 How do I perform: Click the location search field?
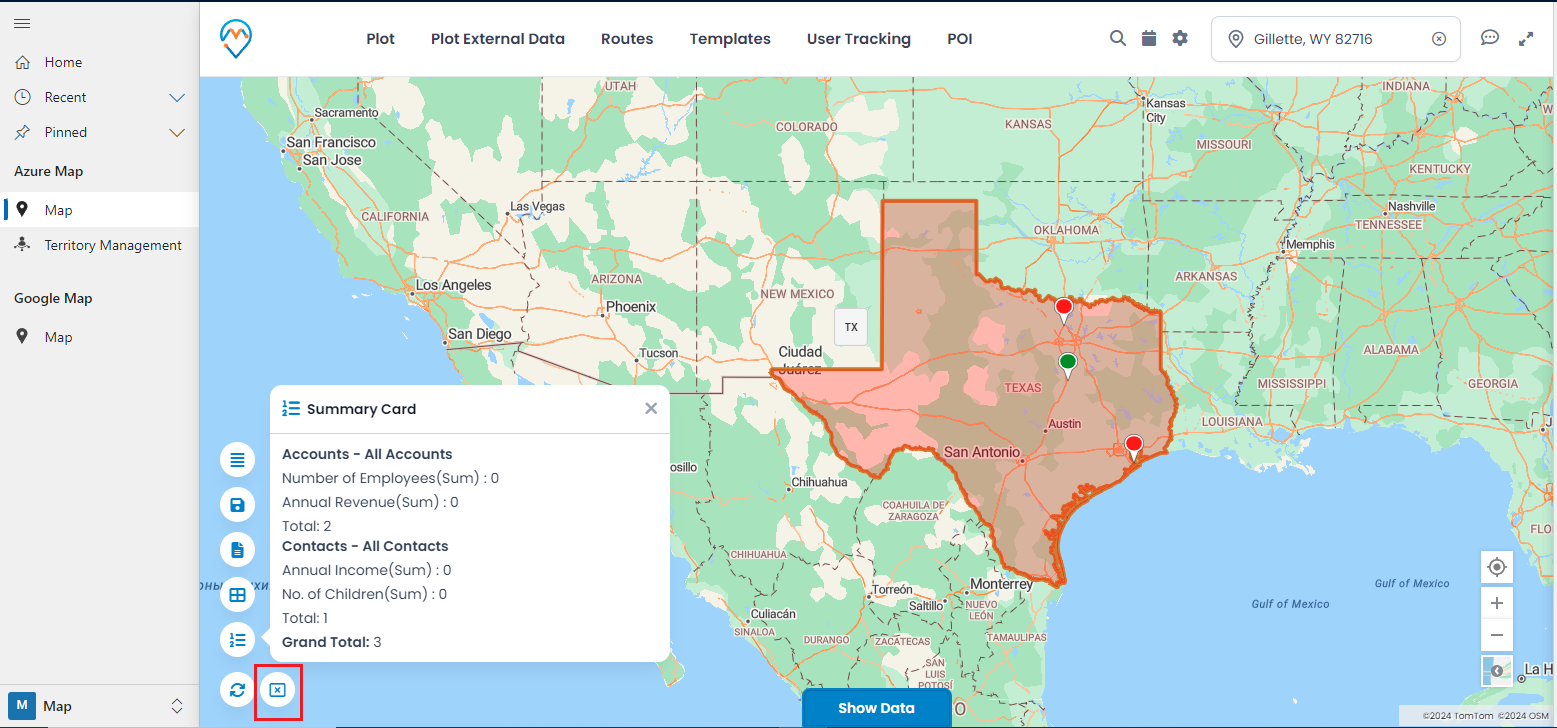tap(1335, 39)
